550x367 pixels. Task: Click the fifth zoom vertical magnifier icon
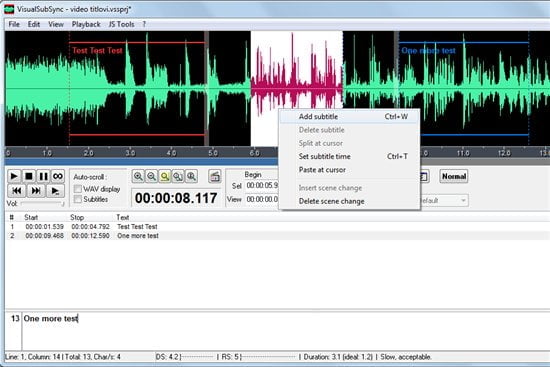[x=192, y=176]
